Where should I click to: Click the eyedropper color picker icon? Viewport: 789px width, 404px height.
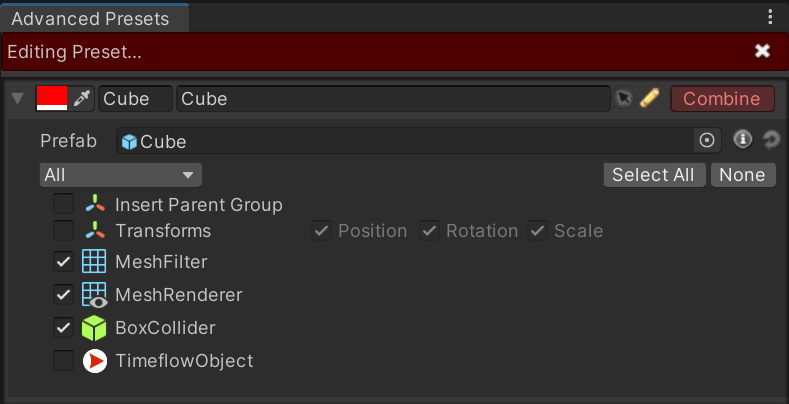point(81,99)
